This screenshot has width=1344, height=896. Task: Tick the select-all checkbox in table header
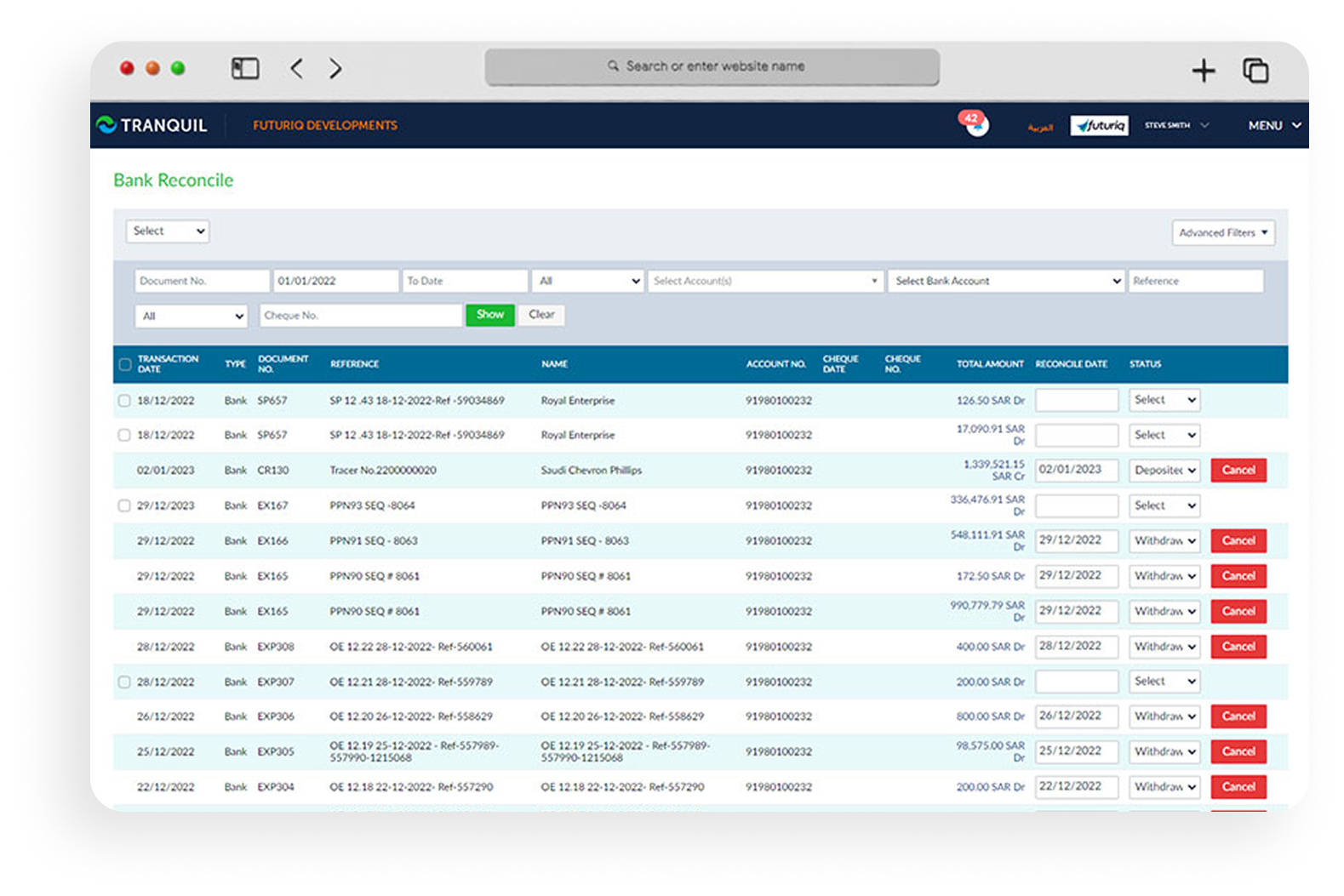(x=125, y=364)
